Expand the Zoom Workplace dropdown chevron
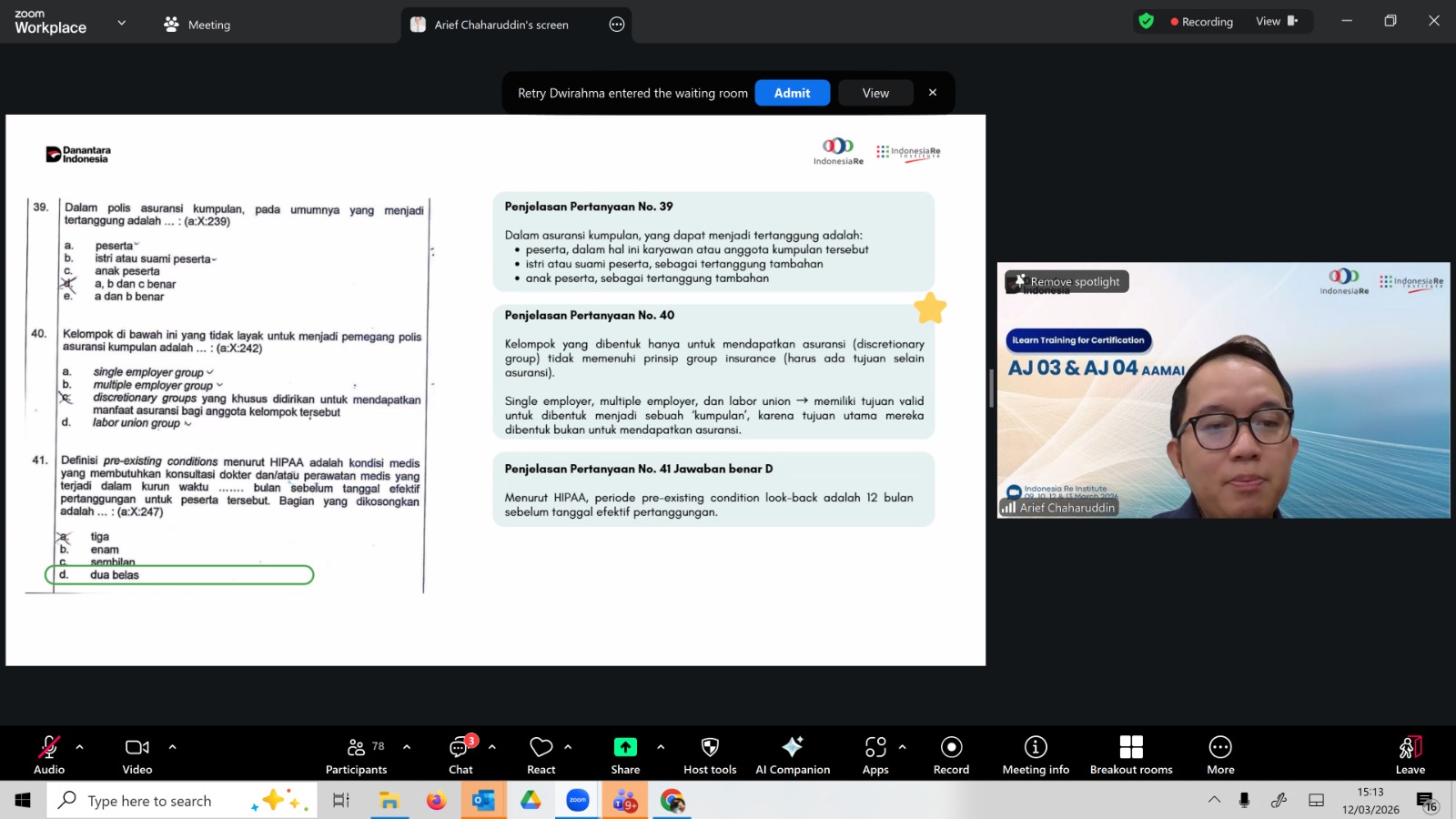This screenshot has height=819, width=1456. pyautogui.click(x=122, y=23)
